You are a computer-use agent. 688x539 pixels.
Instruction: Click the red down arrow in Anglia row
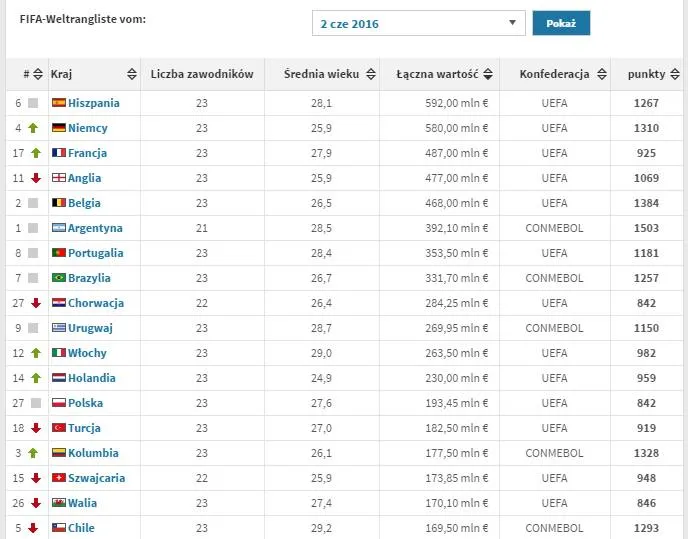click(36, 178)
